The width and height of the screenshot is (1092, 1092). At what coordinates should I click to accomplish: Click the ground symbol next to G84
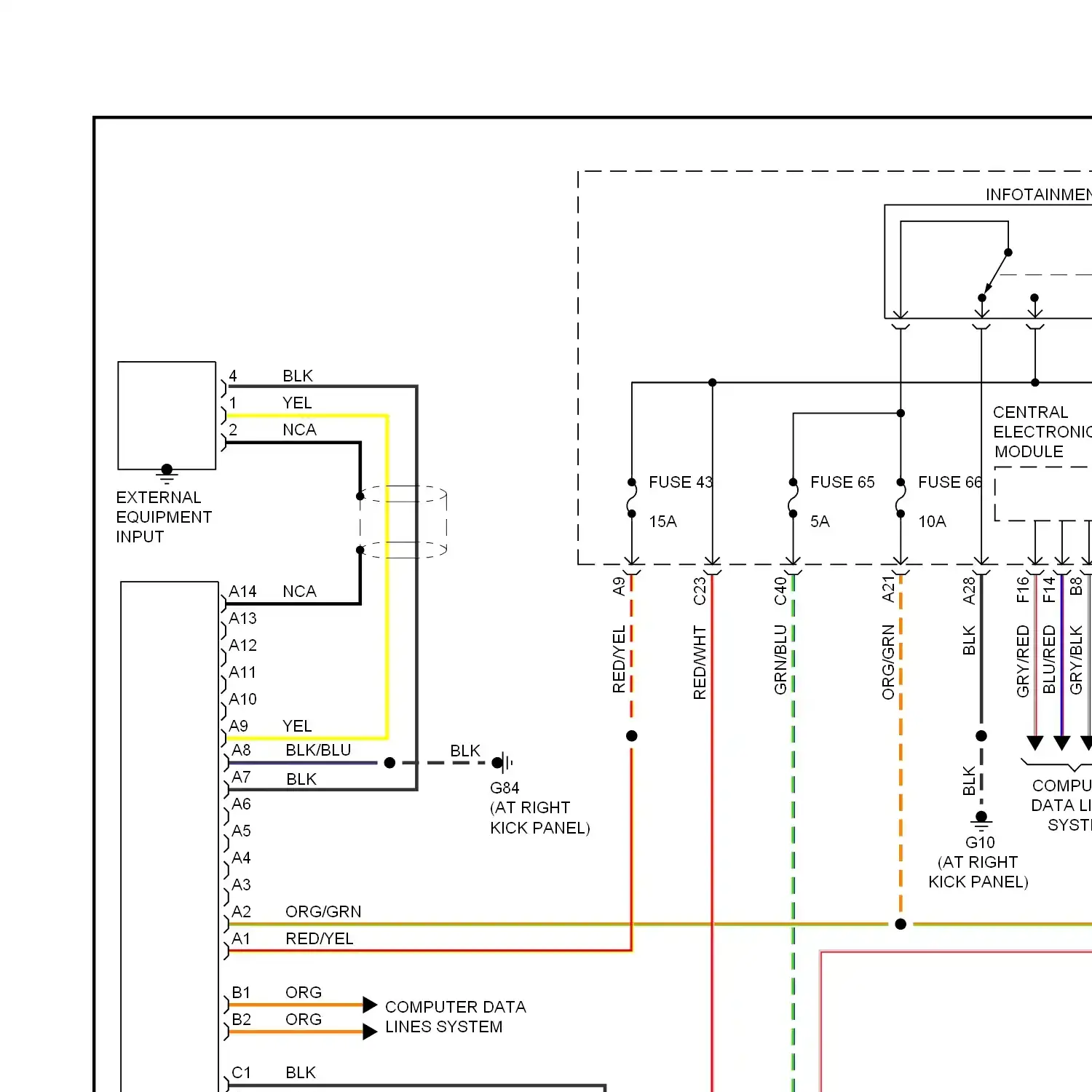pyautogui.click(x=504, y=763)
